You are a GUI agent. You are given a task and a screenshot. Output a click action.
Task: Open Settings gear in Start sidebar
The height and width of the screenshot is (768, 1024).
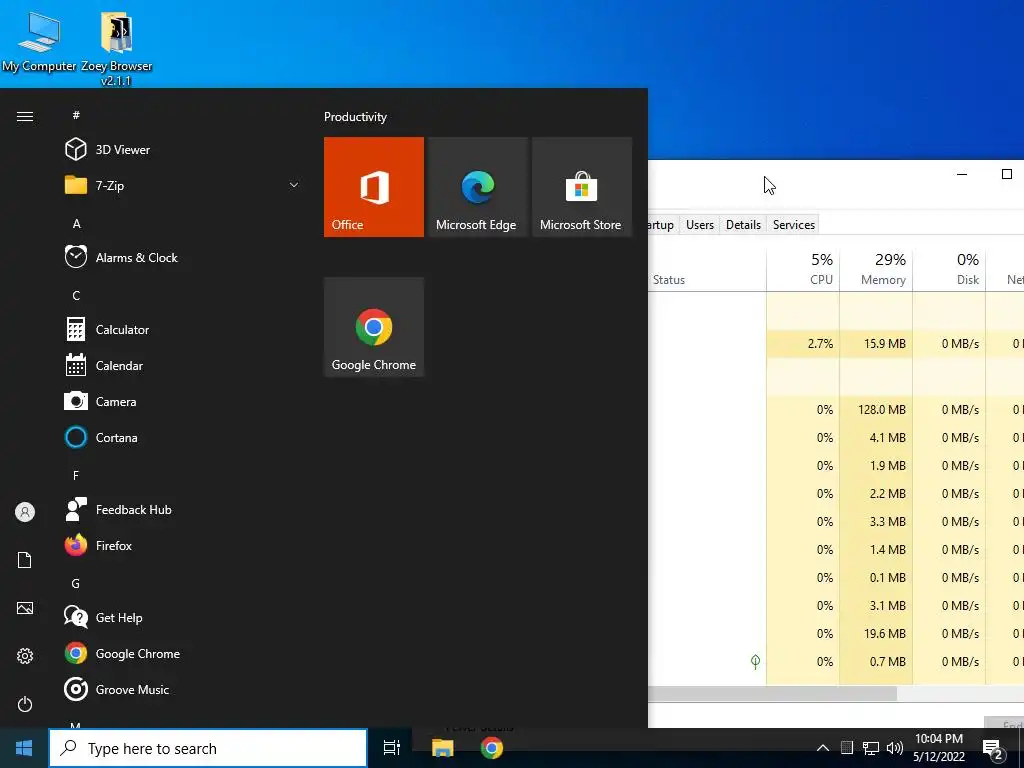[25, 656]
